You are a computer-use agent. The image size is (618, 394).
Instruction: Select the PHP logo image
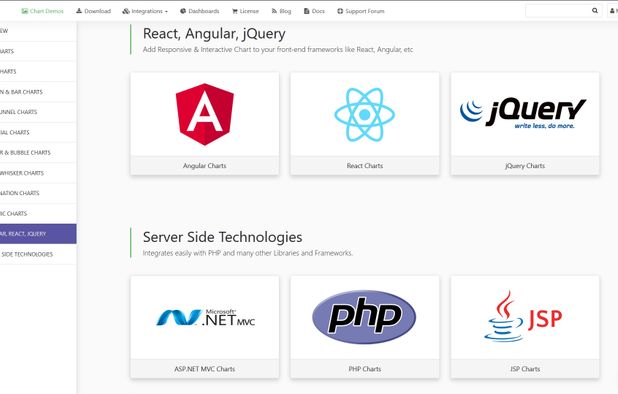tap(364, 317)
